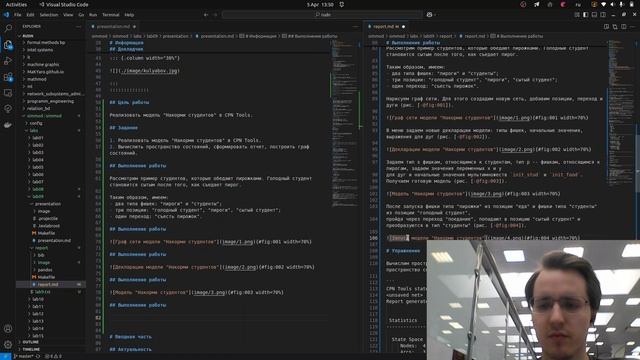Open the Extensions view
This screenshot has height=360, width=640.
[x=8, y=77]
